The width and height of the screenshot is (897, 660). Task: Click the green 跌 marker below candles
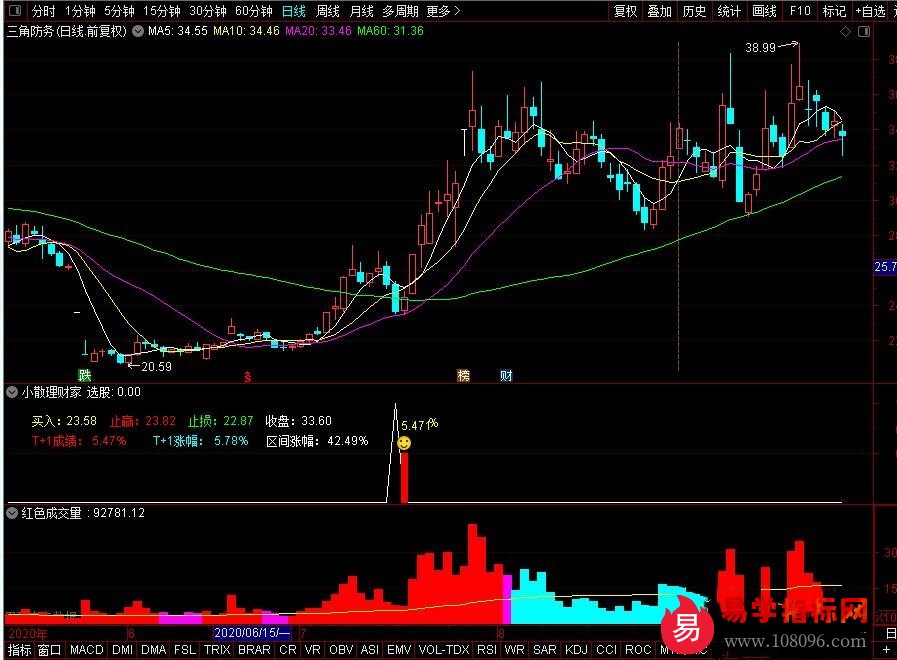[x=86, y=376]
